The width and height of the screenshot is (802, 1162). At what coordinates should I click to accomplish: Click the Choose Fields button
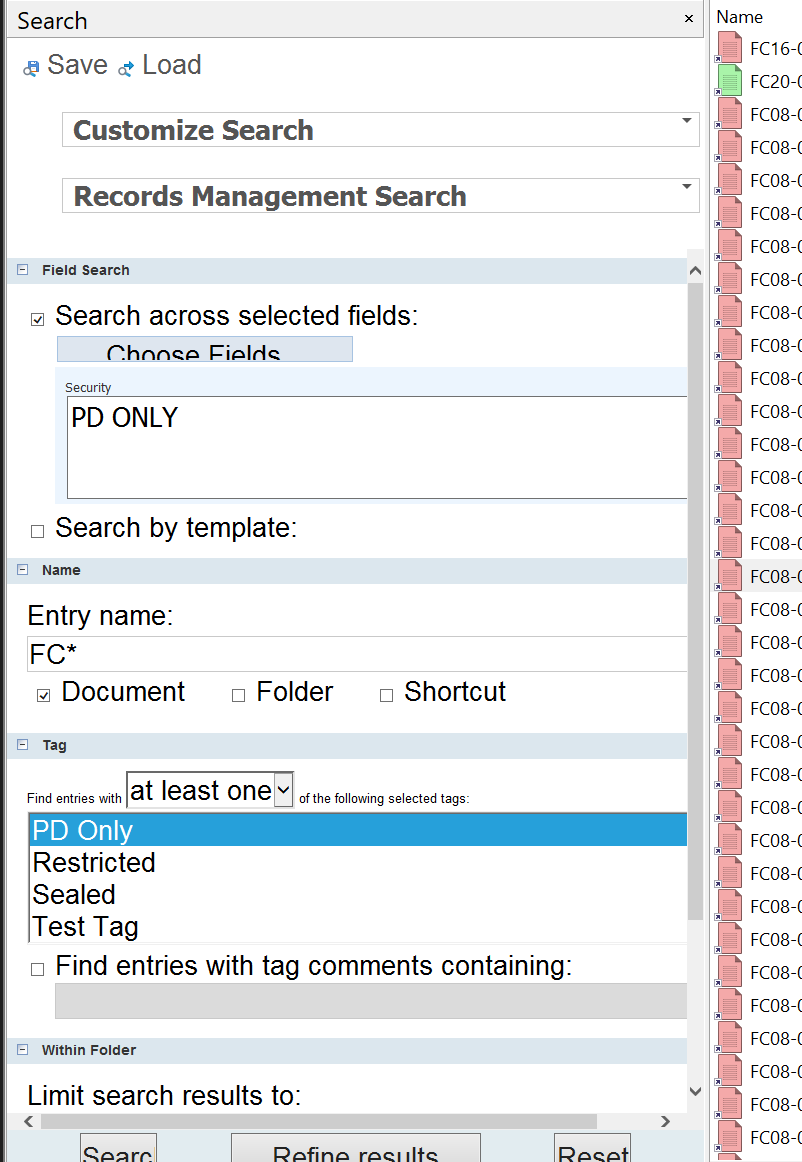(204, 349)
